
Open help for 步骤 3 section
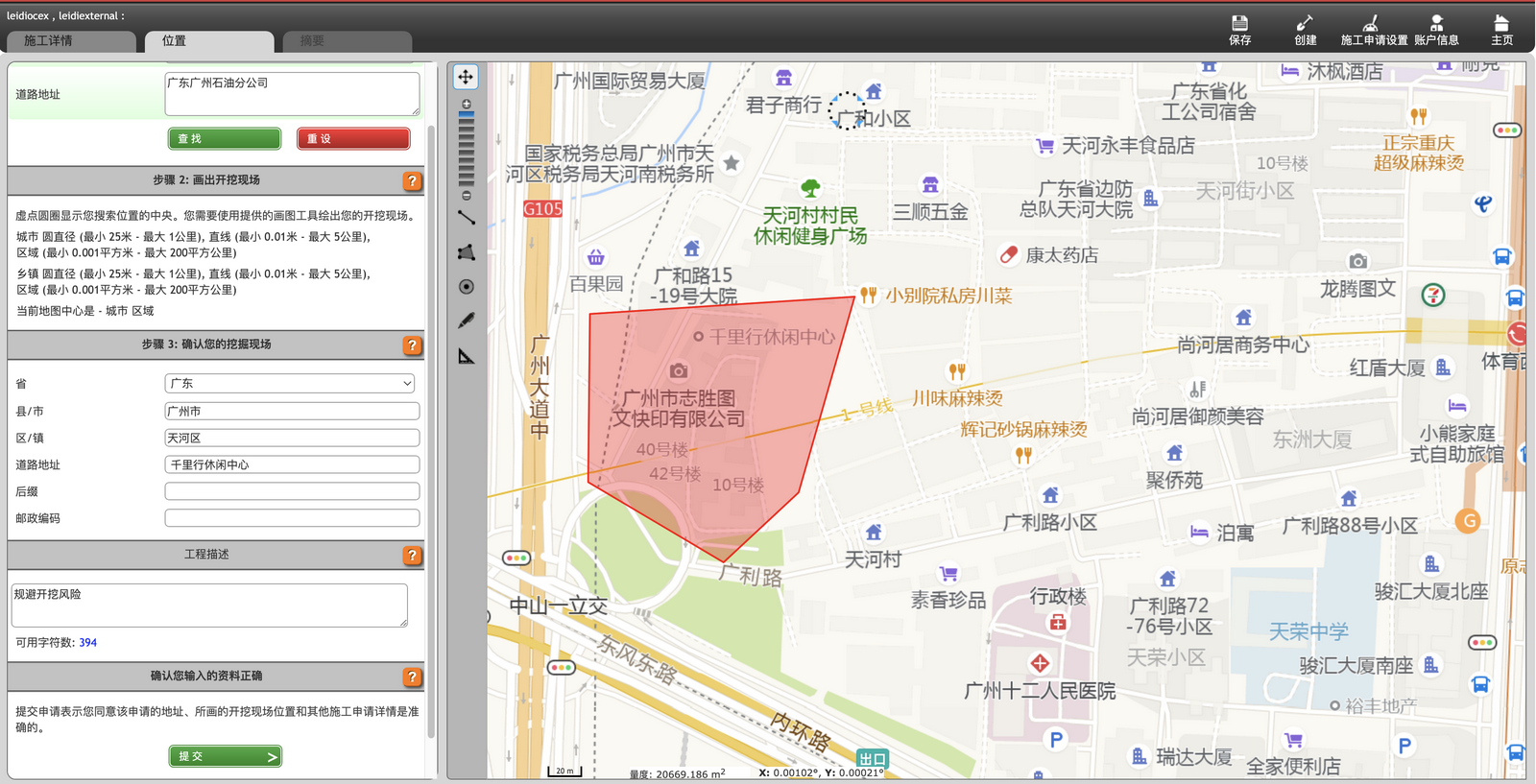click(412, 344)
